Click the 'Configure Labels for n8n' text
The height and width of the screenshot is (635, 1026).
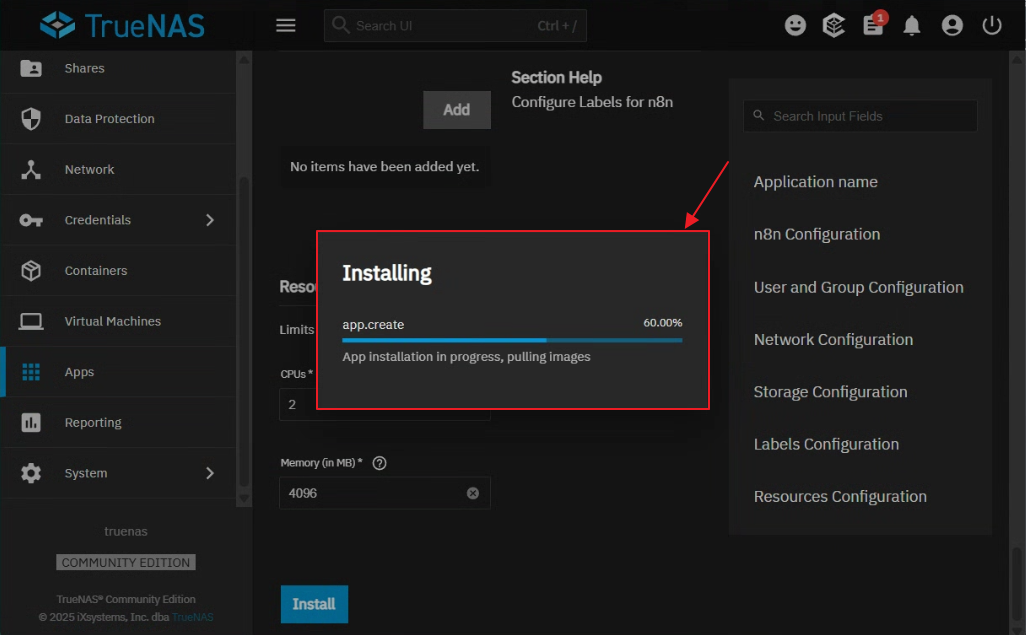(592, 102)
